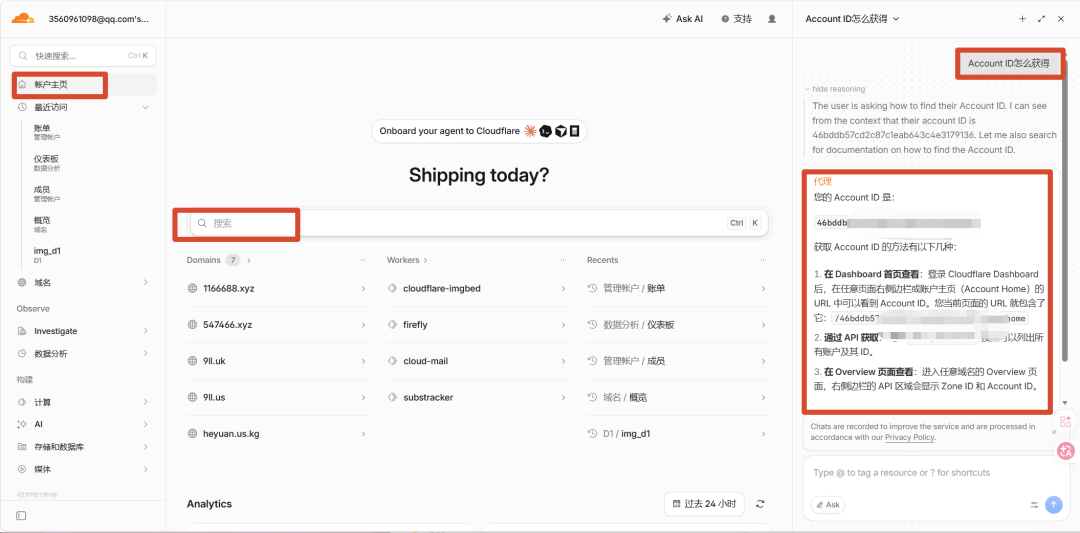
Task: Expand the 媒体 sidebar menu
Action: pyautogui.click(x=83, y=469)
